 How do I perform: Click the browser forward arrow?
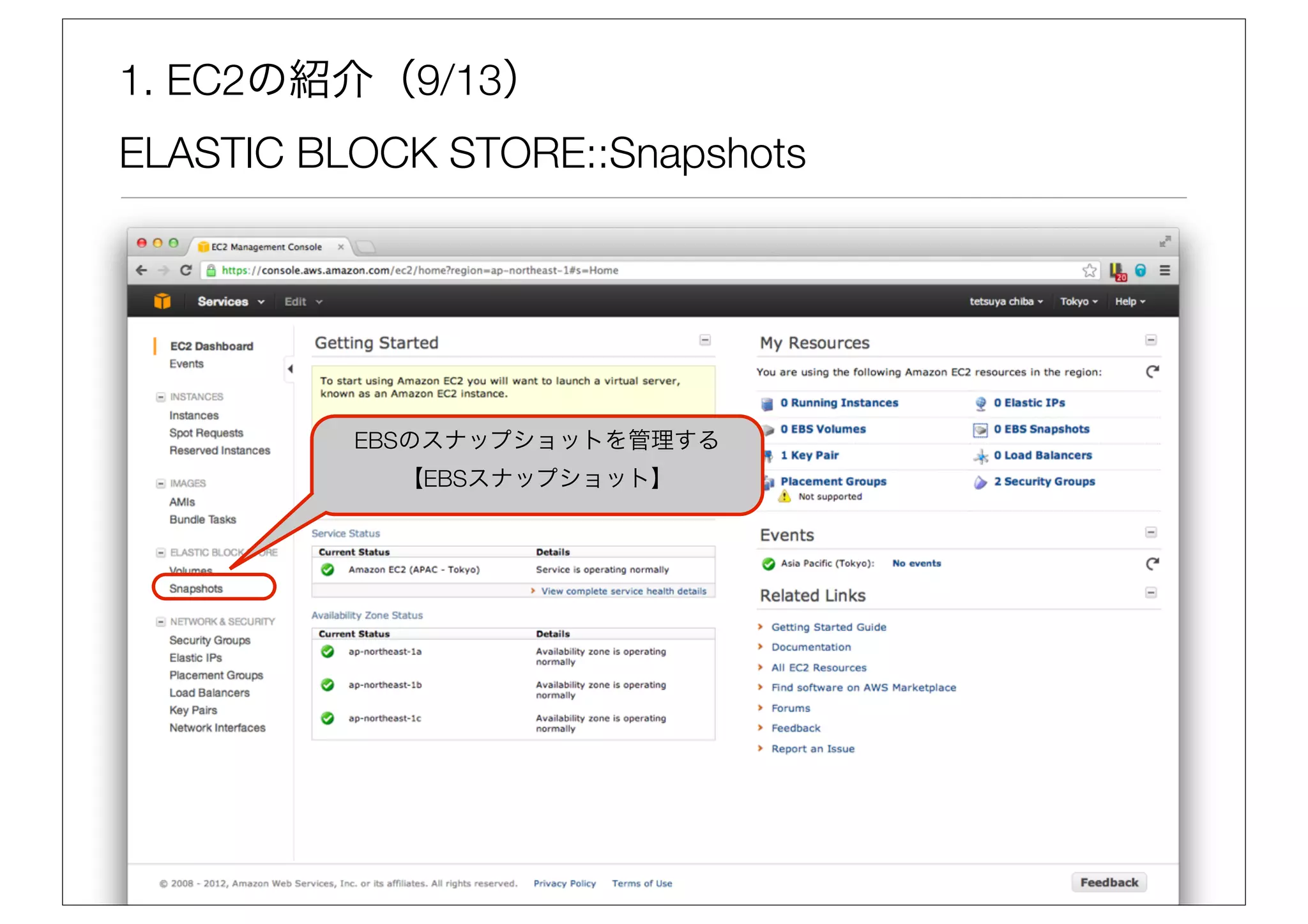[163, 271]
